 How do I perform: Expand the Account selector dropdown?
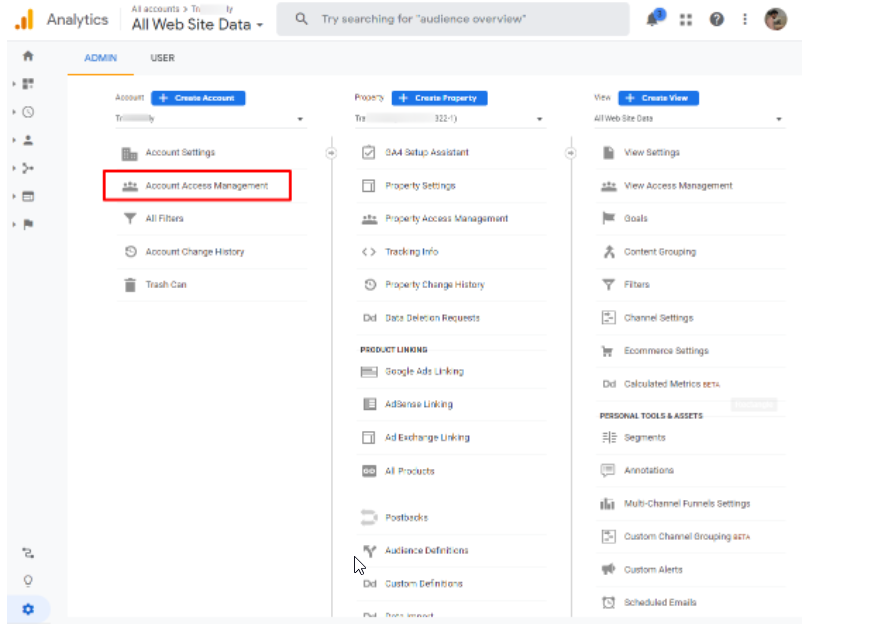[x=210, y=119]
